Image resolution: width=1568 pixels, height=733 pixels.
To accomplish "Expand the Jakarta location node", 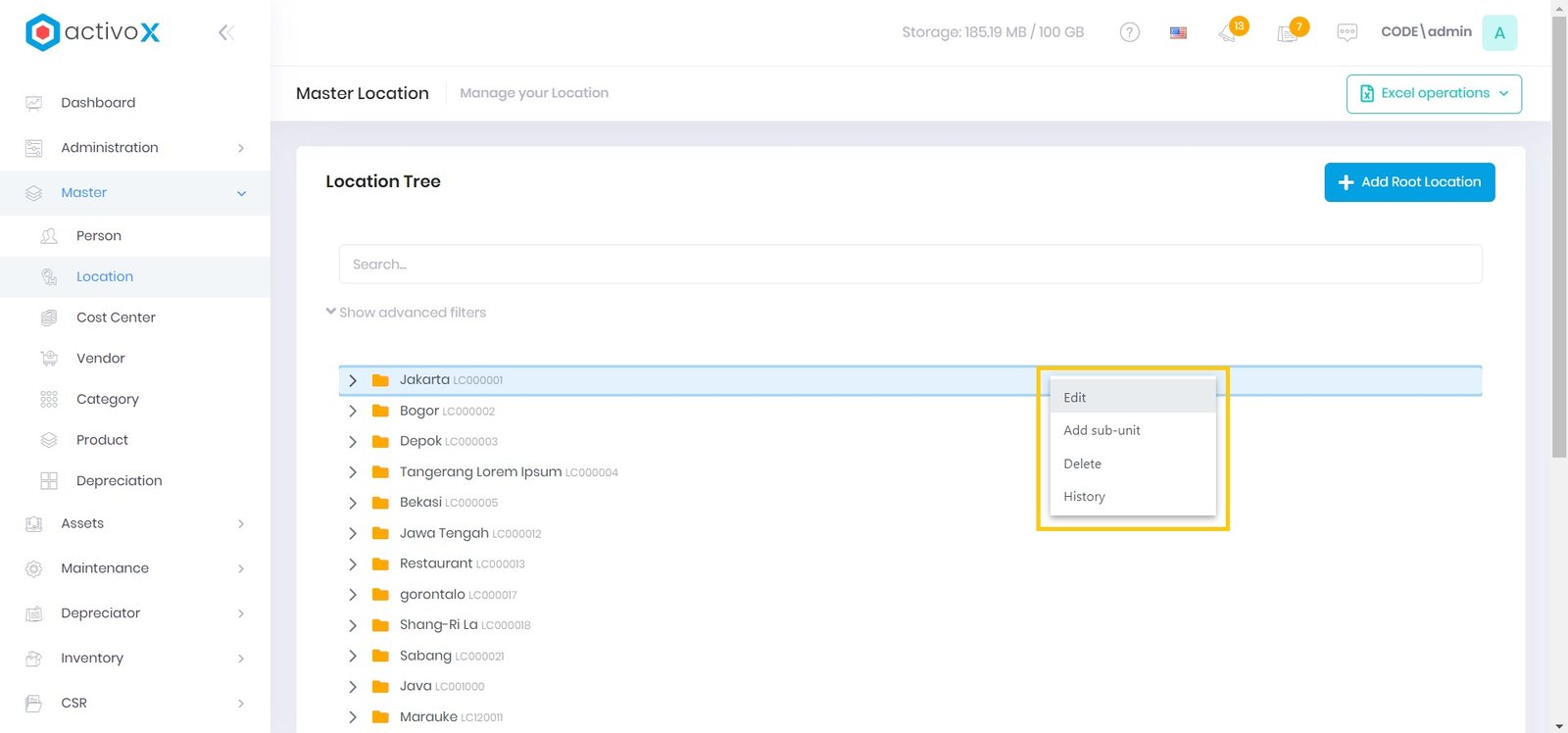I will click(x=353, y=380).
